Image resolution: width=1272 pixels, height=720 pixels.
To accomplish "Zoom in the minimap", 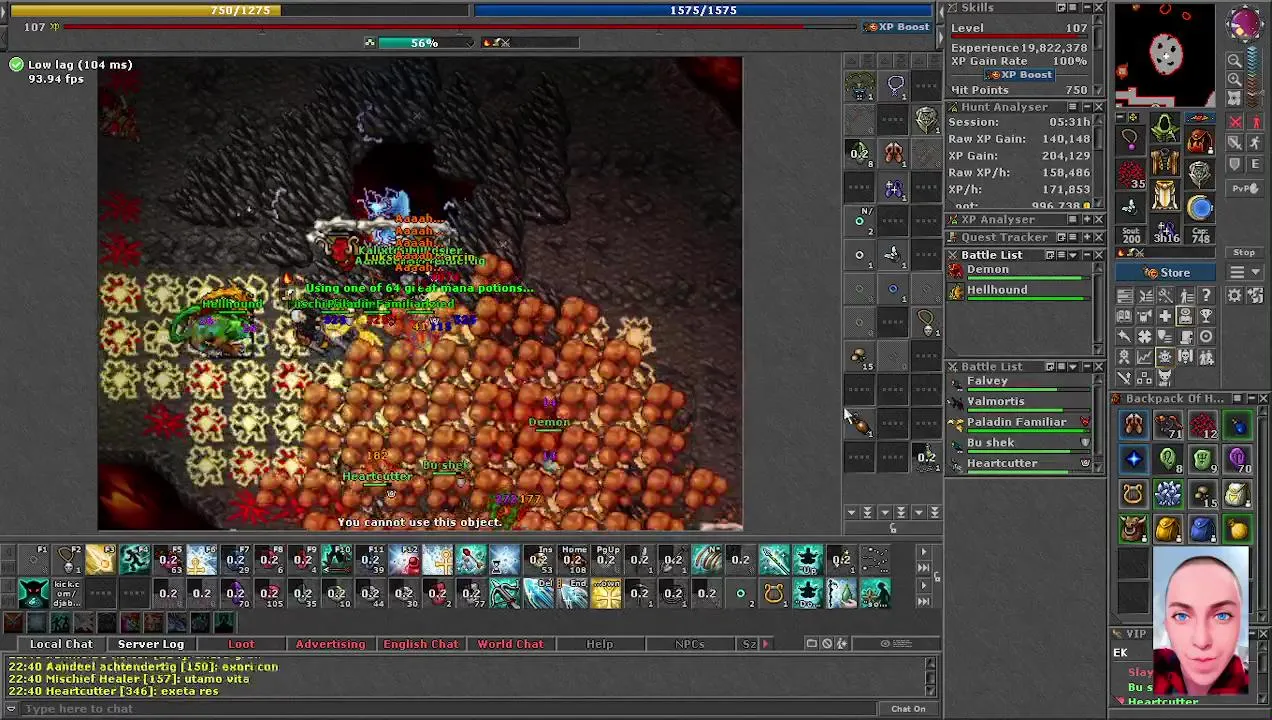I will click(x=1235, y=79).
